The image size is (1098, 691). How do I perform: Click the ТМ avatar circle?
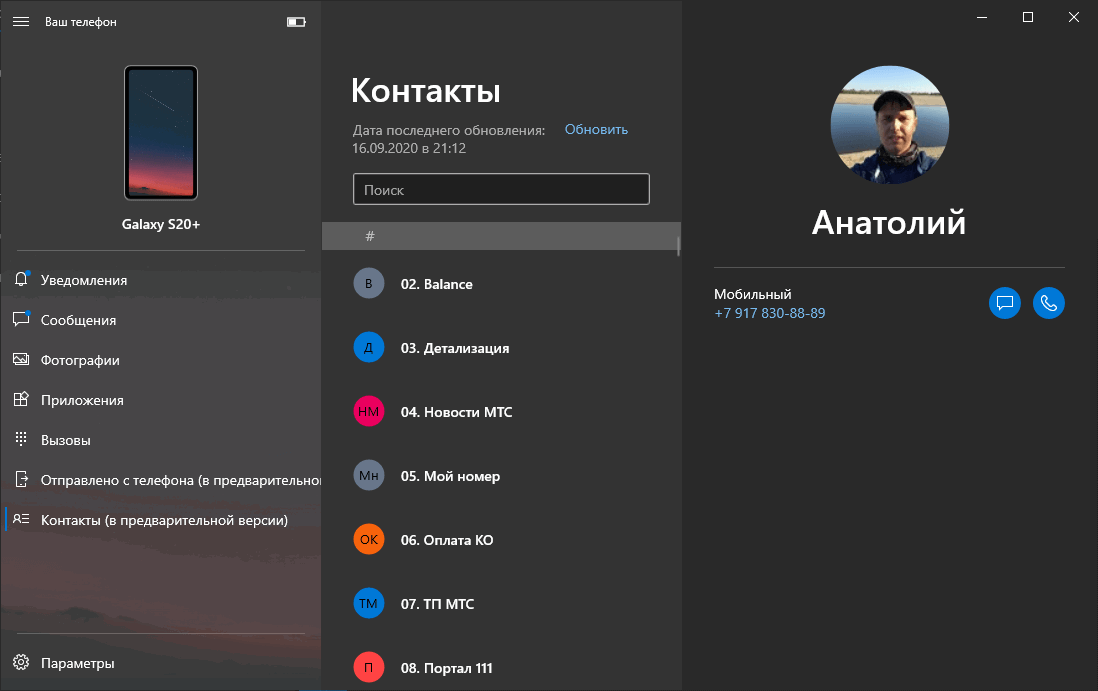[369, 603]
